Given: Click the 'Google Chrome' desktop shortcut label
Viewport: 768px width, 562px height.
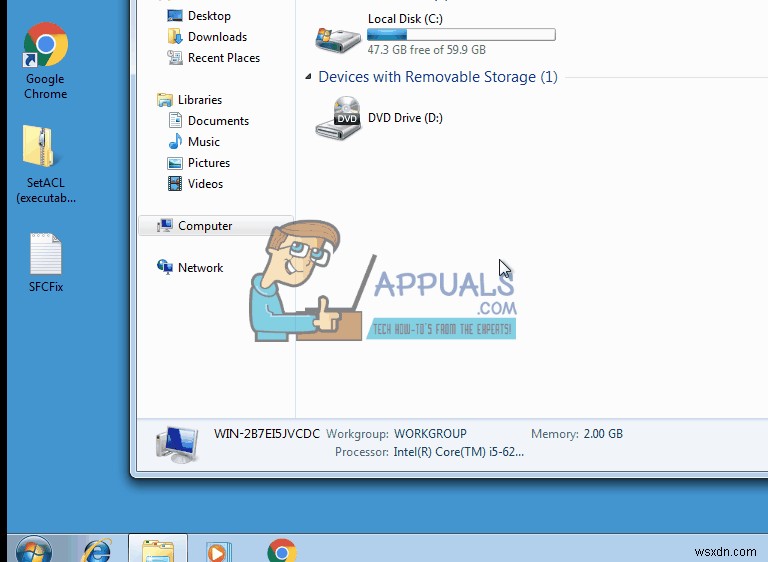Looking at the screenshot, I should click(46, 86).
